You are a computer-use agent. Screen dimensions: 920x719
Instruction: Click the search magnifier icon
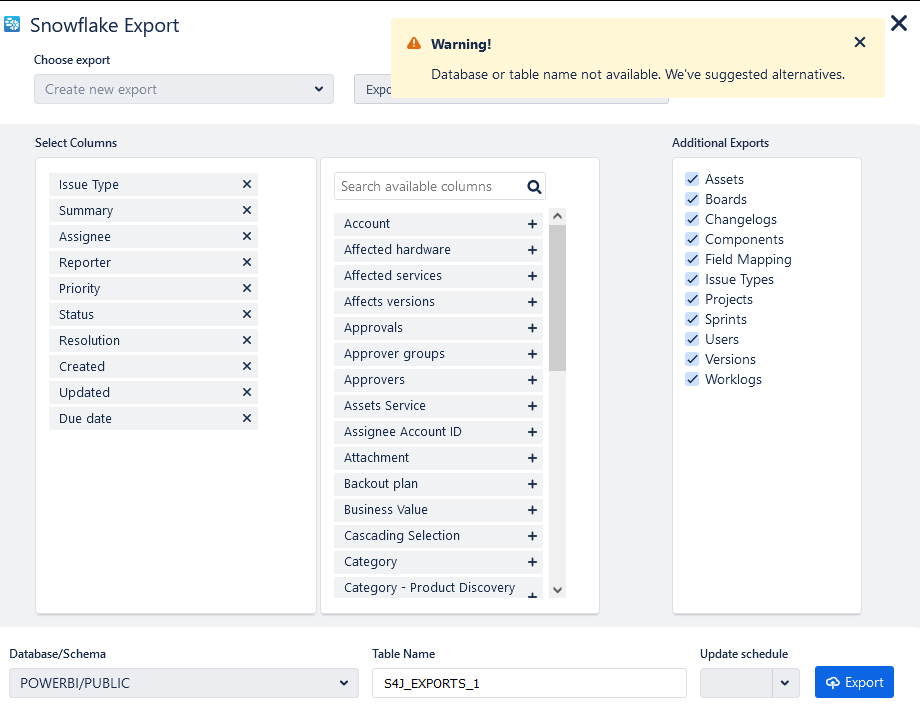534,186
